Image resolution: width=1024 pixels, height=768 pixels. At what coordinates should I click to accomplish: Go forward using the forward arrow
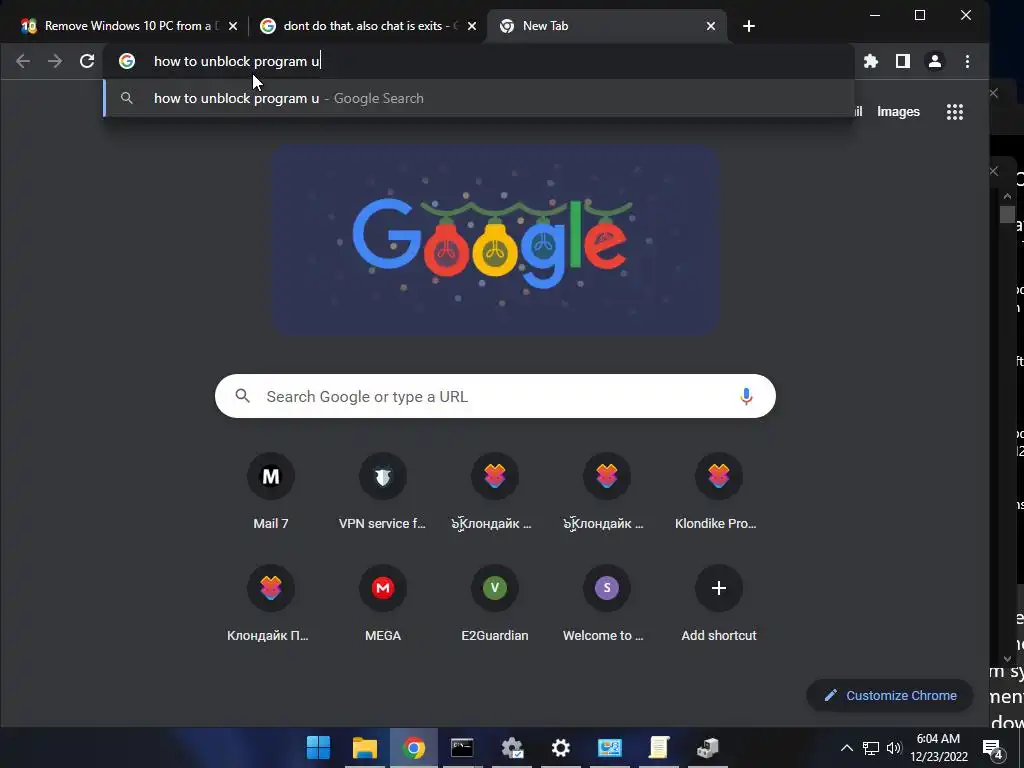(55, 61)
